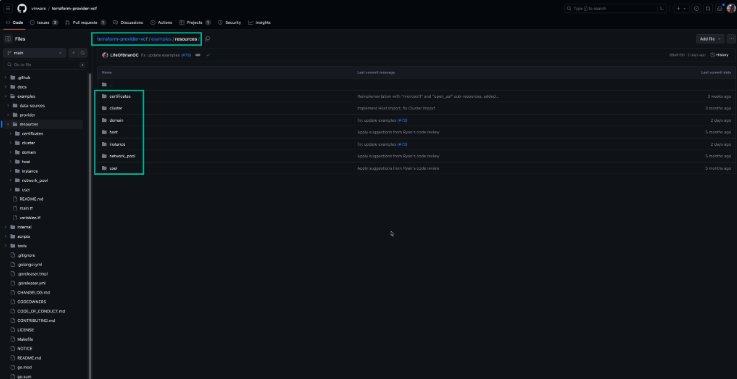737x379 pixels.
Task: Expand the scripts folder chevron
Action: click(6, 237)
